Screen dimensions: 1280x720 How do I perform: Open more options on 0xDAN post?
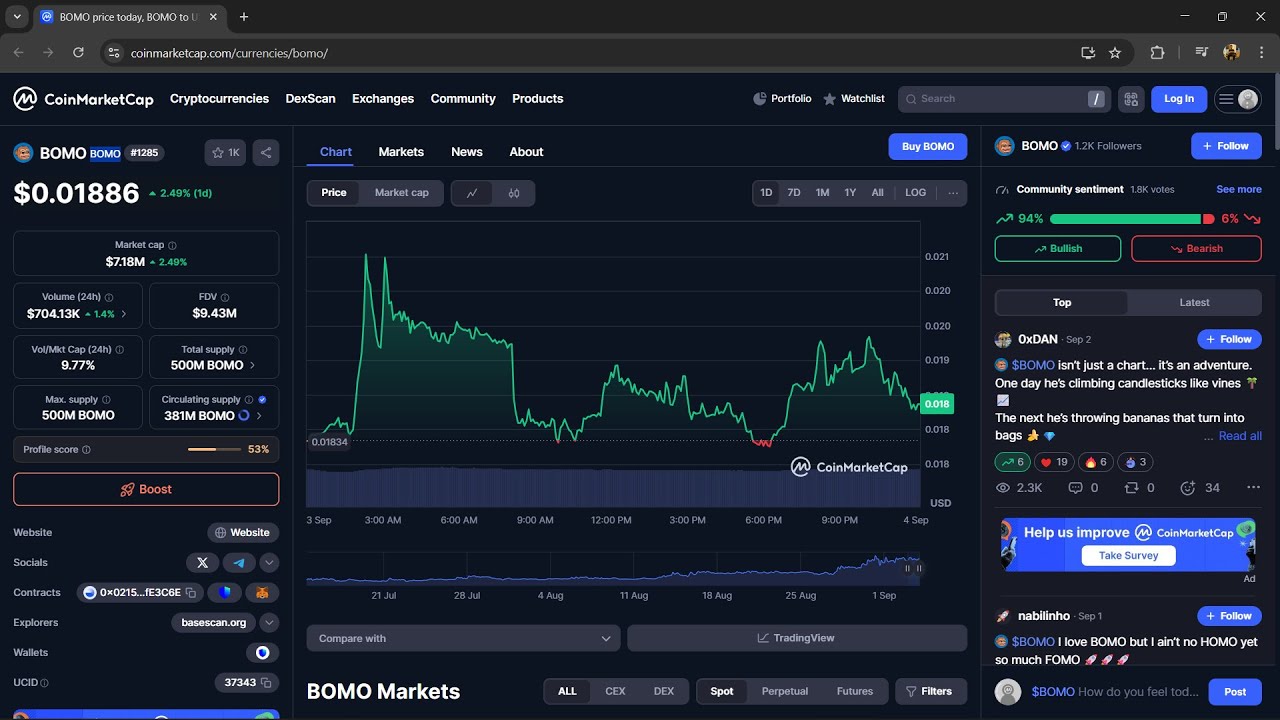(x=1253, y=488)
